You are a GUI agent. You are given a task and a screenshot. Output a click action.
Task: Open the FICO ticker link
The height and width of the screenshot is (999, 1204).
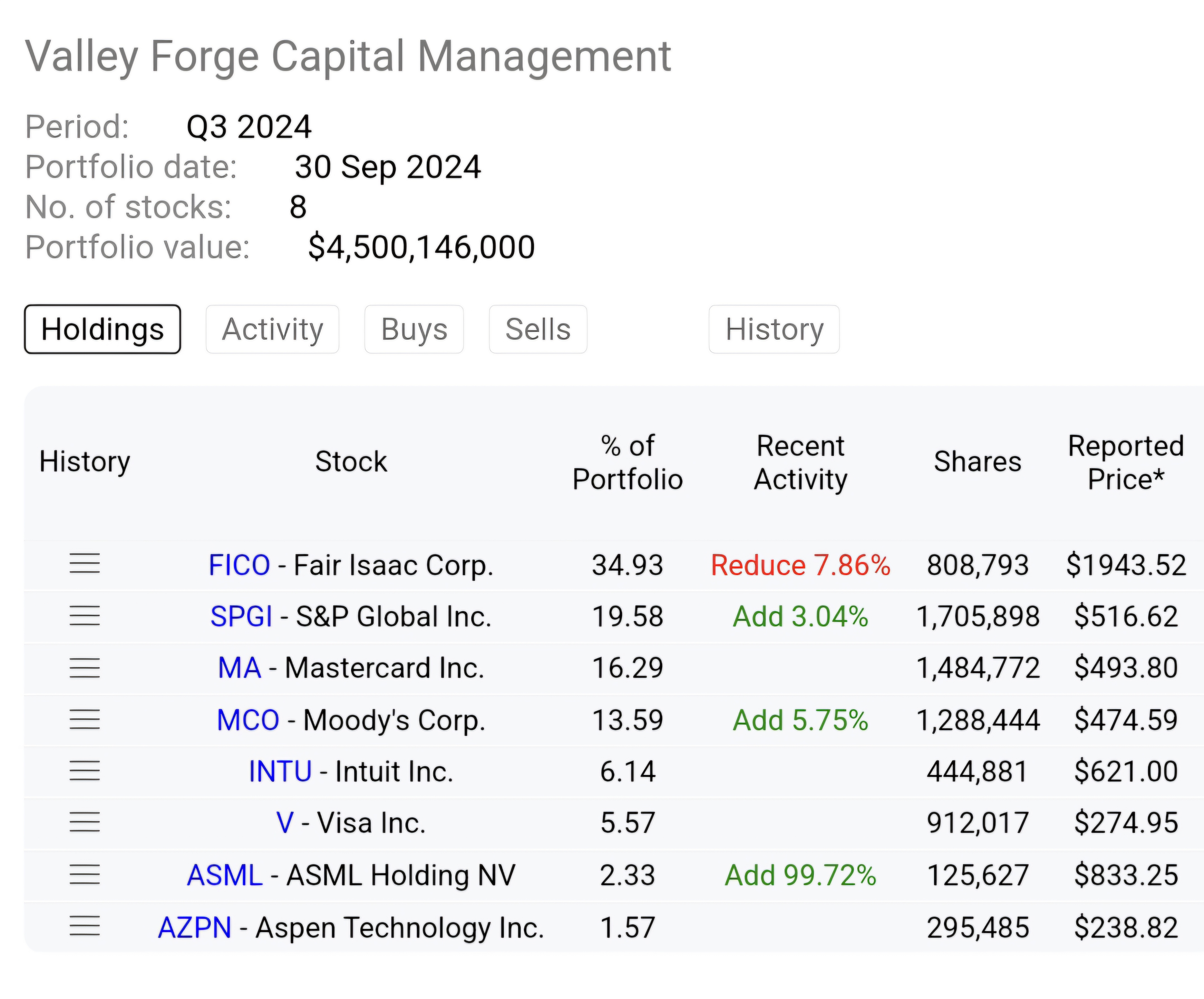point(239,565)
